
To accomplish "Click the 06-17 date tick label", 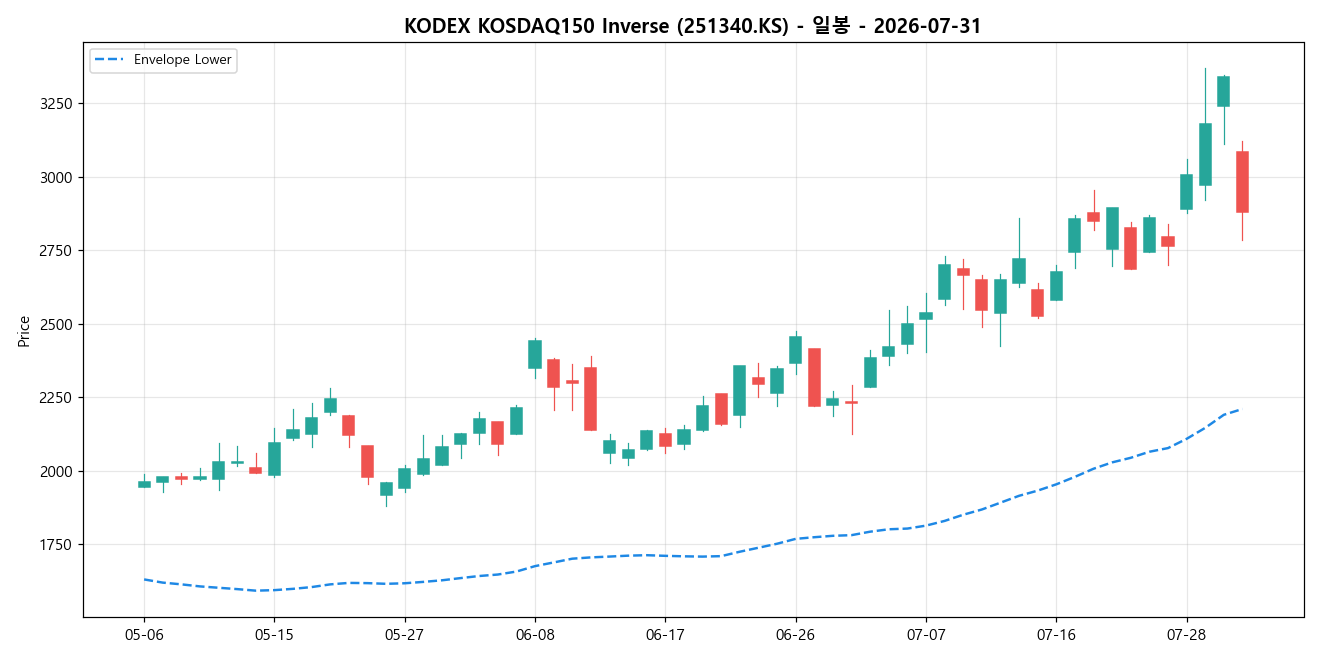I will coord(665,635).
